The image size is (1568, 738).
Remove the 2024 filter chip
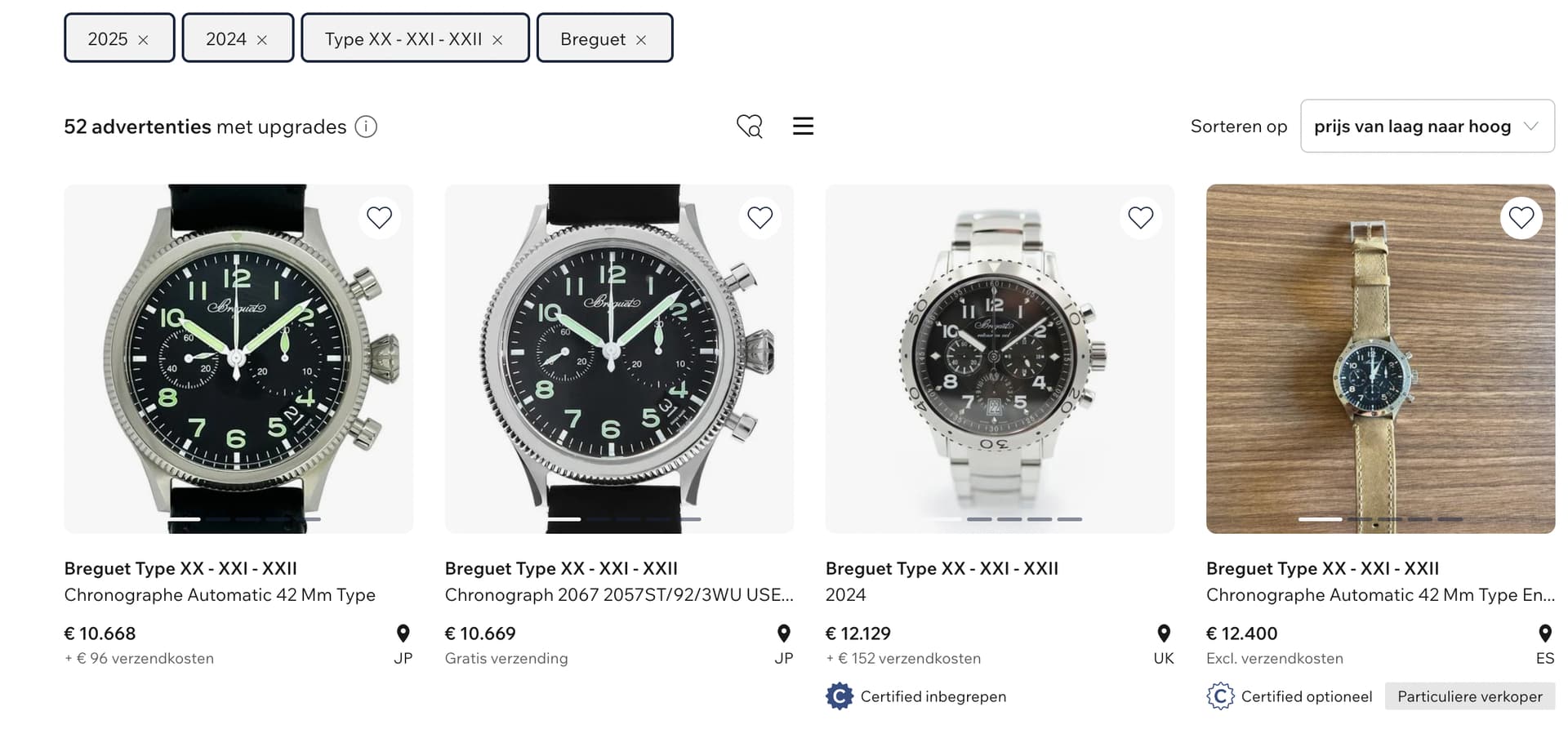coord(262,40)
